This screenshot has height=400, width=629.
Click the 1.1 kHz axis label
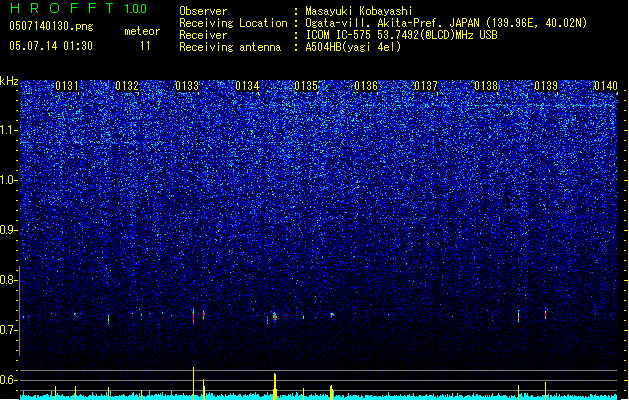(8, 130)
